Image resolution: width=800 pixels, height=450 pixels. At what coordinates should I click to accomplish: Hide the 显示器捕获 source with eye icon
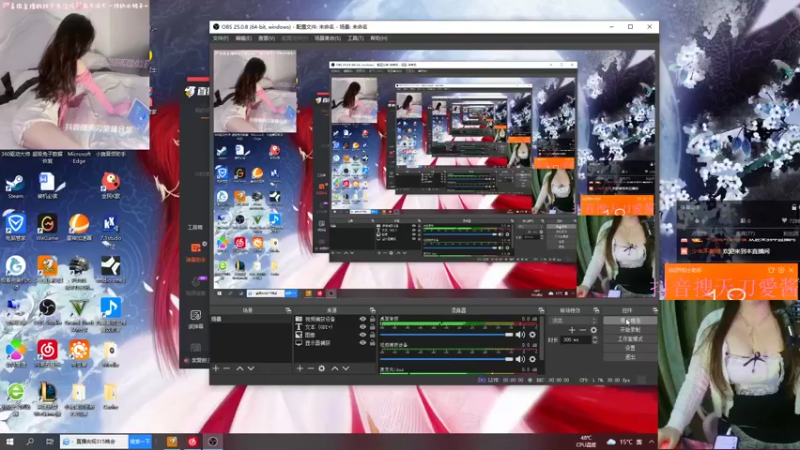tap(363, 343)
